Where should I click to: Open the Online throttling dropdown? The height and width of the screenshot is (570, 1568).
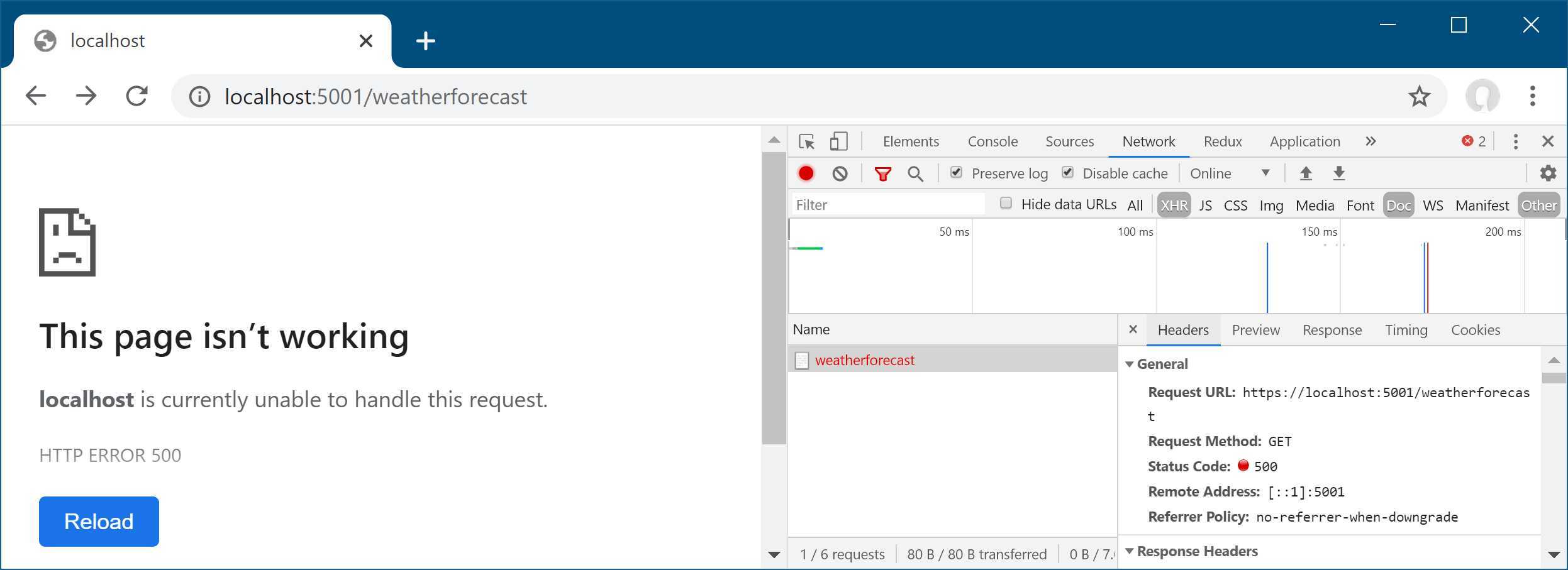coord(1230,173)
